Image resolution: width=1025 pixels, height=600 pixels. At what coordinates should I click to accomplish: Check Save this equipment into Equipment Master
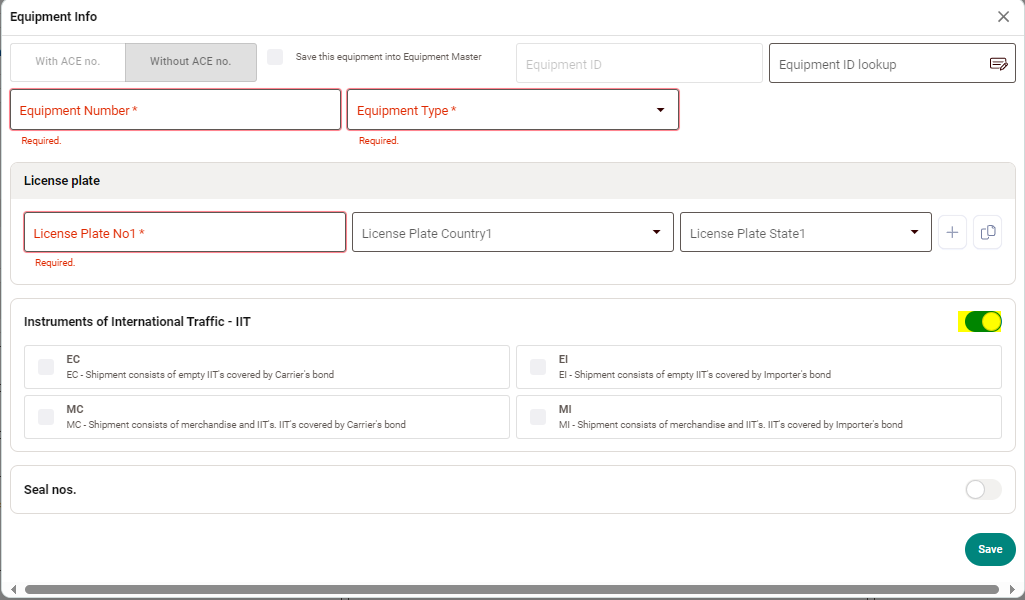pos(275,58)
